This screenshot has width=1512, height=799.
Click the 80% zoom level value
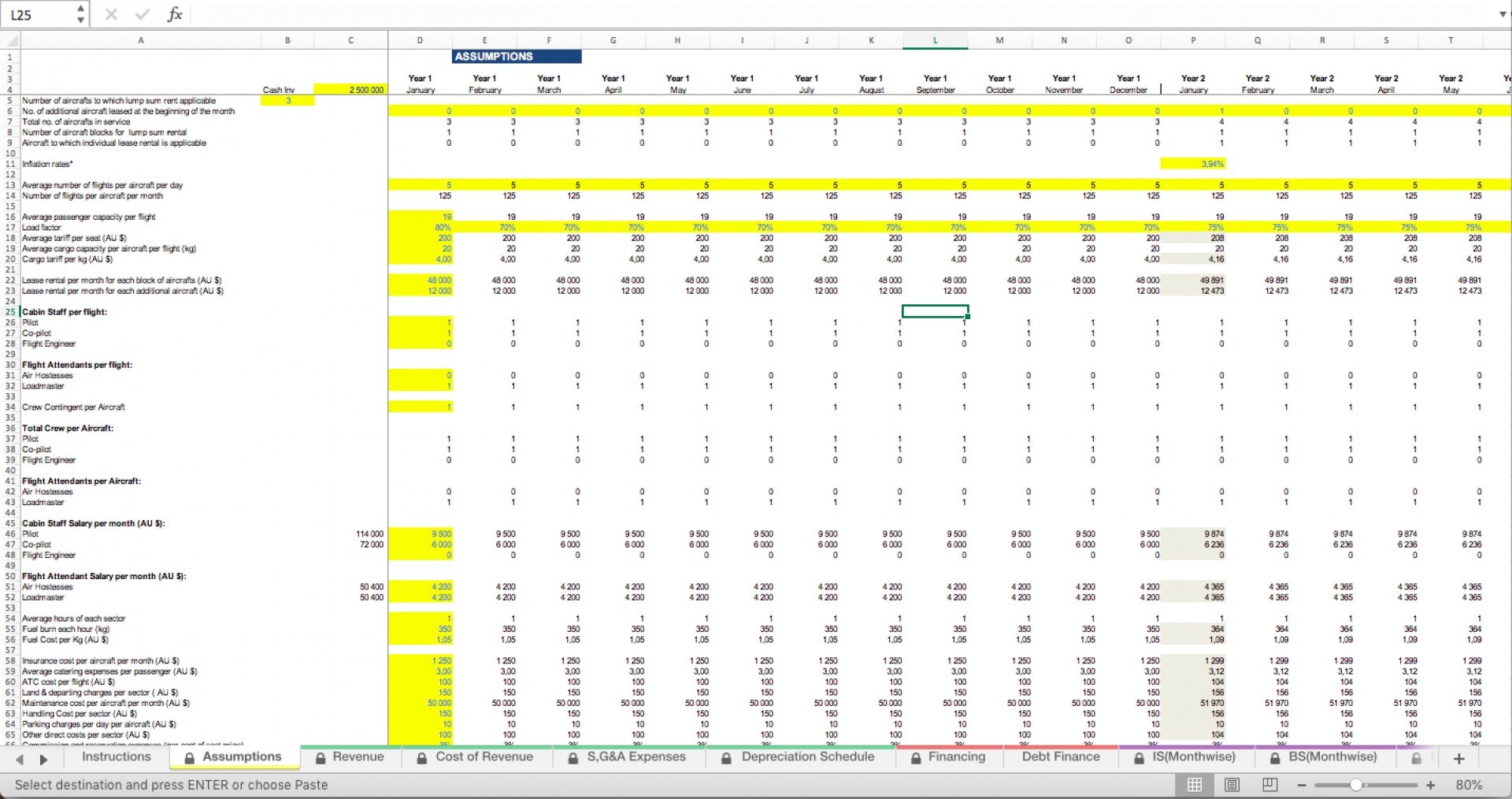(1469, 785)
